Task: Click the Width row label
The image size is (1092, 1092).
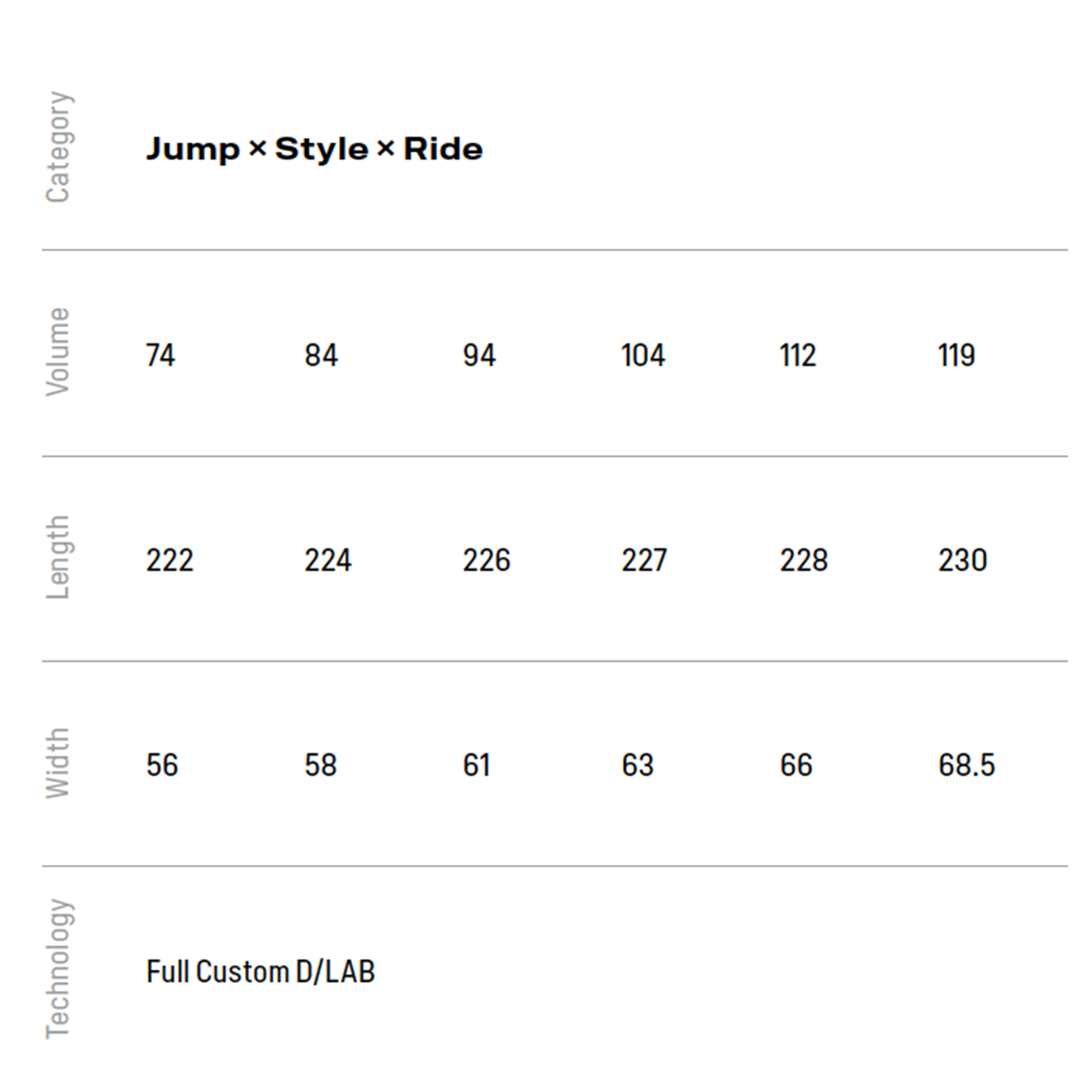Action: click(59, 763)
